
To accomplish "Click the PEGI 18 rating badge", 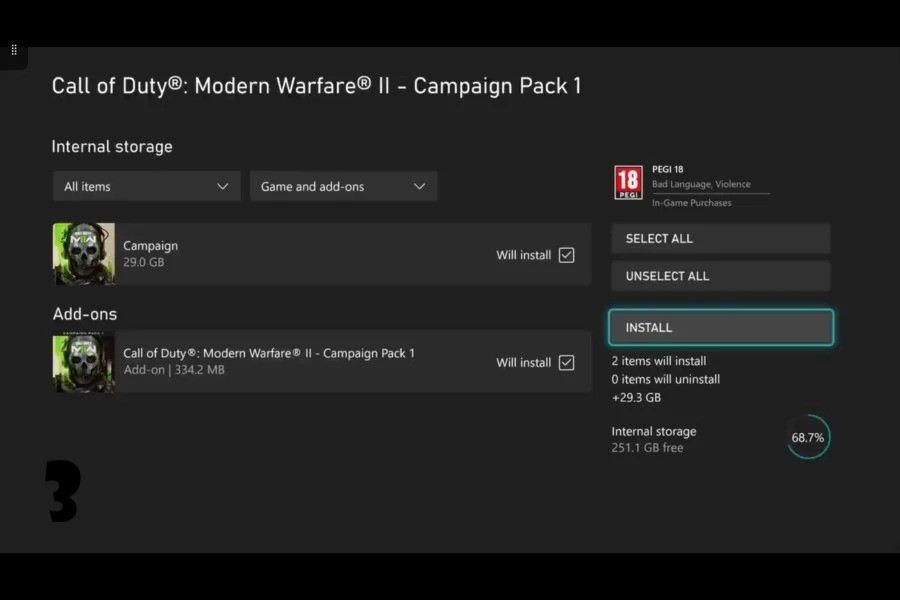I will click(628, 182).
